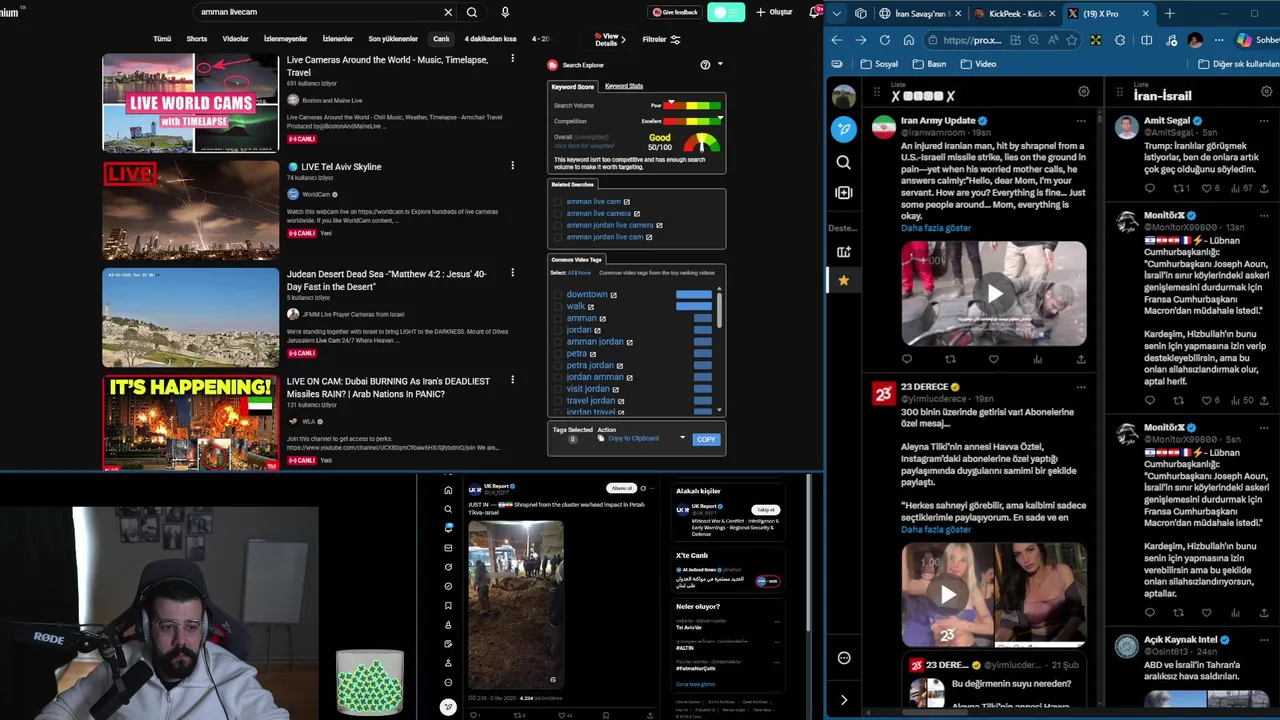Viewport: 1280px width, 720px height.
Task: Open the Edge profile avatar
Action: (x=1195, y=40)
